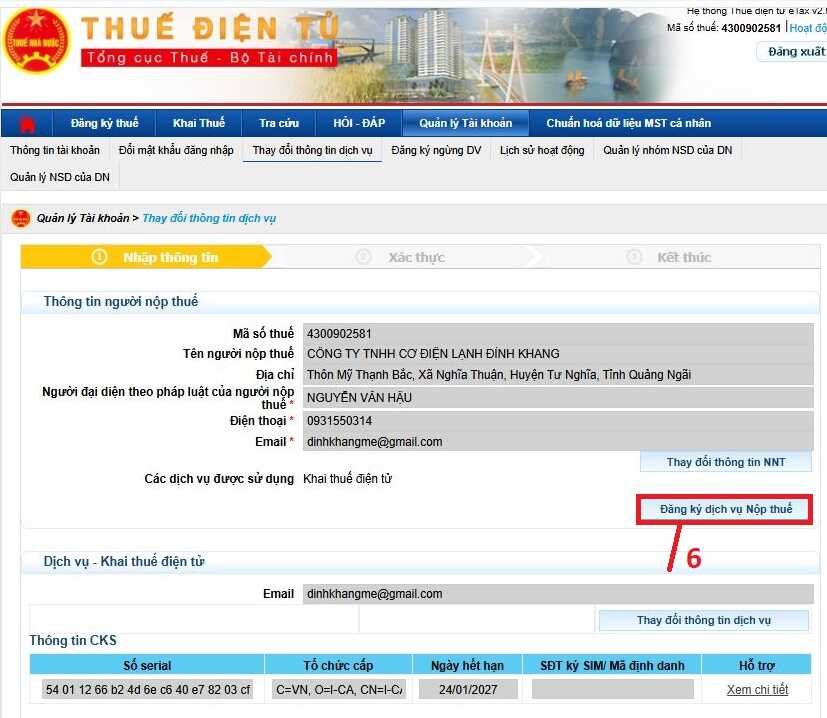Click the taxpayer Email field
The image size is (827, 718).
(558, 442)
